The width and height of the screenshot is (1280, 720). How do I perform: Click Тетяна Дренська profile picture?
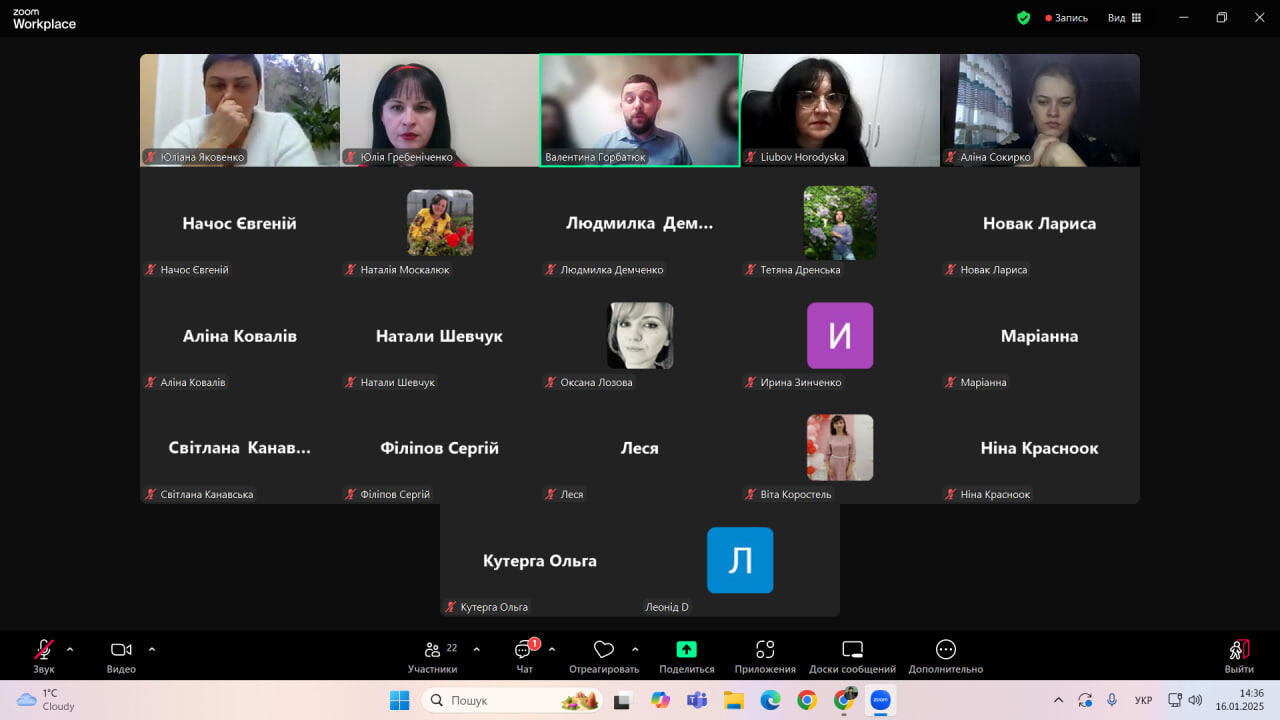[840, 223]
